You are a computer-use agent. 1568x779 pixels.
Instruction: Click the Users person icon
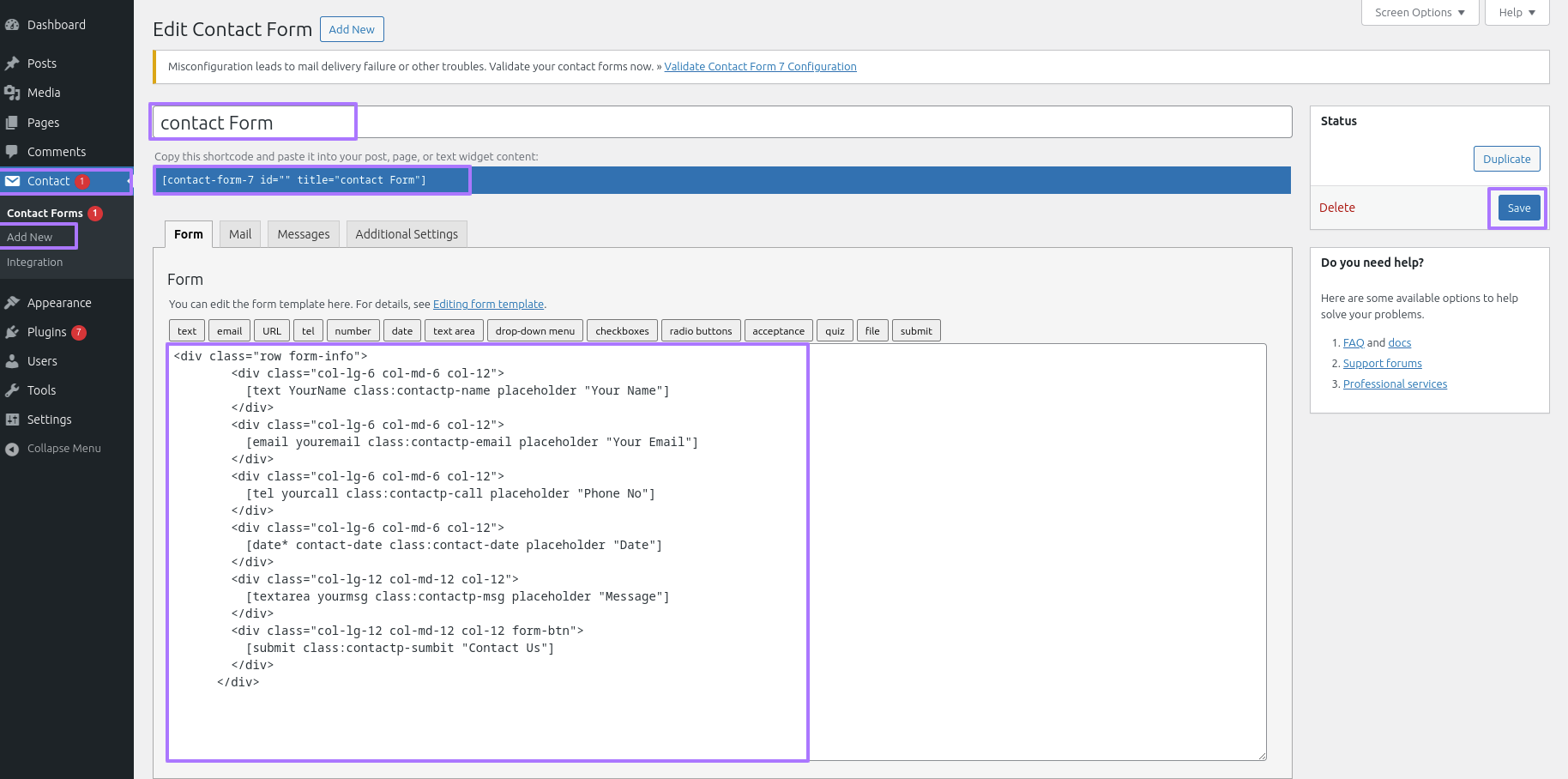(x=12, y=361)
